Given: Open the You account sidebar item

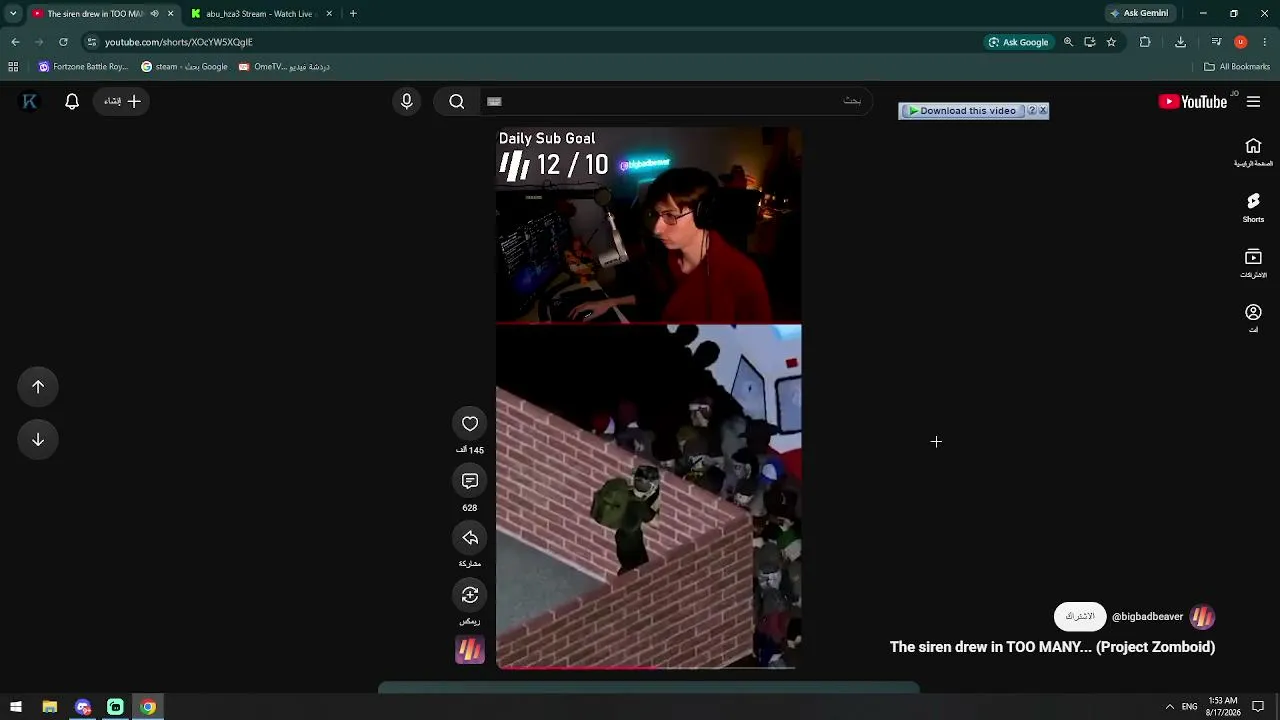Looking at the screenshot, I should (1253, 319).
